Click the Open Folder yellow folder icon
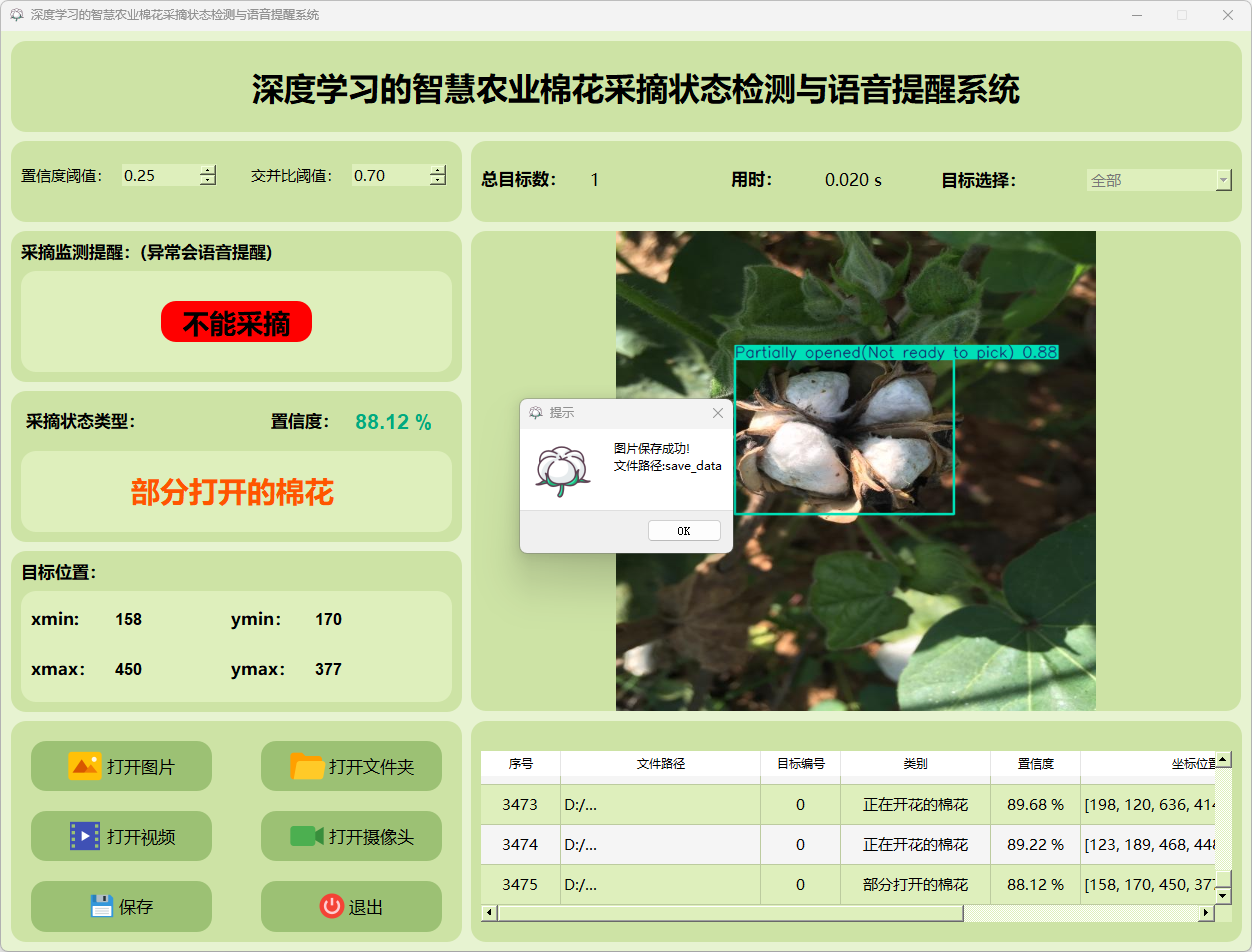1252x952 pixels. 307,766
